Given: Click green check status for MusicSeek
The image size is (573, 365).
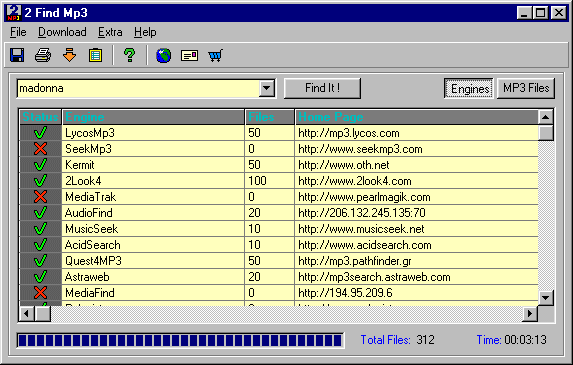Looking at the screenshot, I should (x=40, y=229).
